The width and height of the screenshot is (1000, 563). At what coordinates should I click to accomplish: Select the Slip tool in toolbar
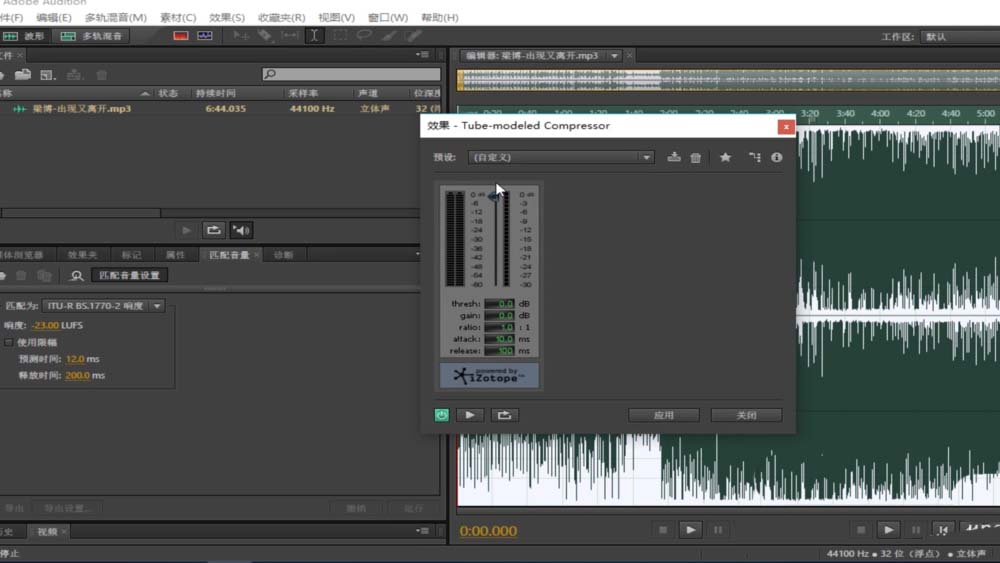pyautogui.click(x=290, y=36)
